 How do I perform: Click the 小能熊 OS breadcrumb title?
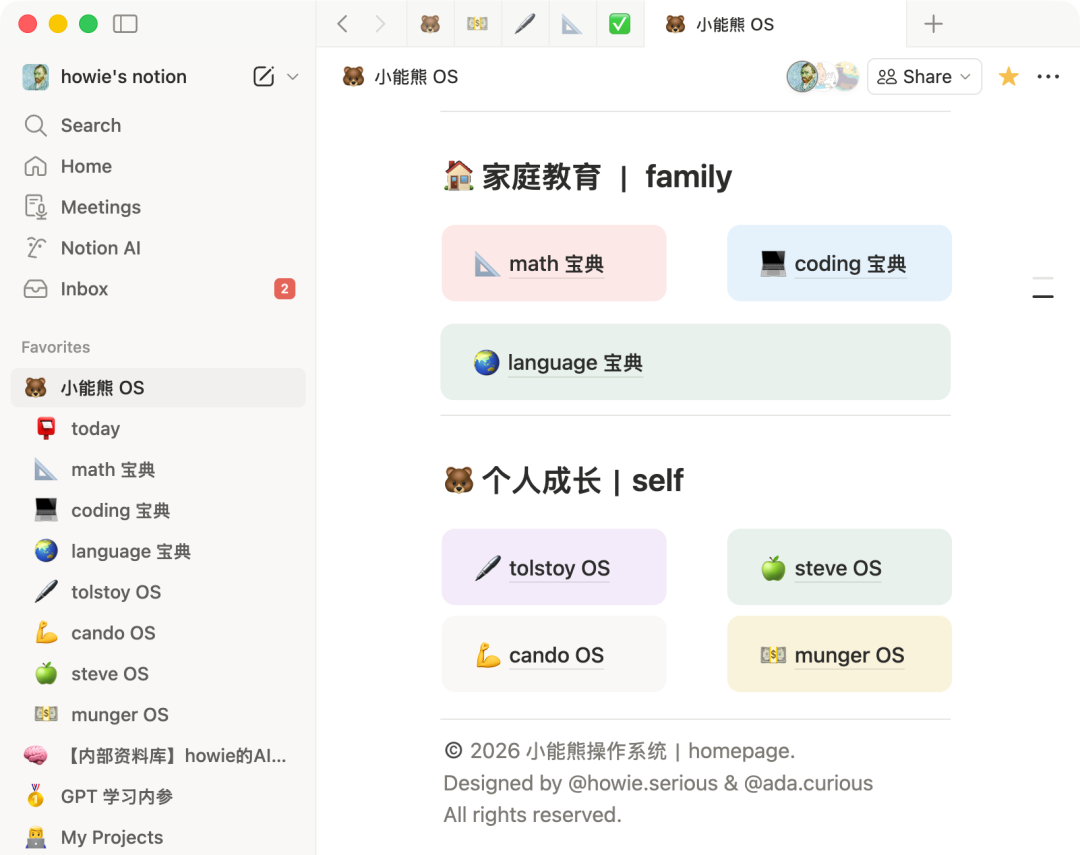pyautogui.click(x=416, y=76)
